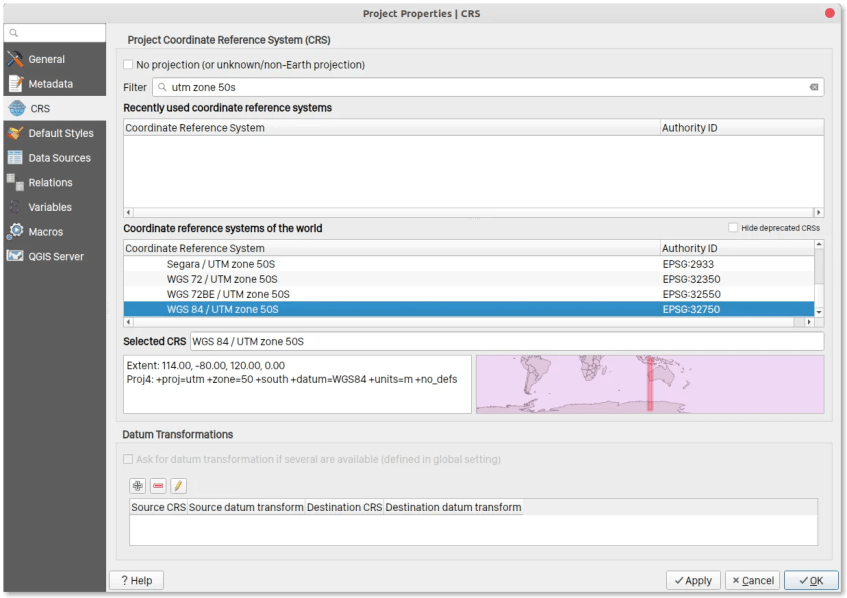The width and height of the screenshot is (847, 598).
Task: Click the OK button
Action: (811, 580)
